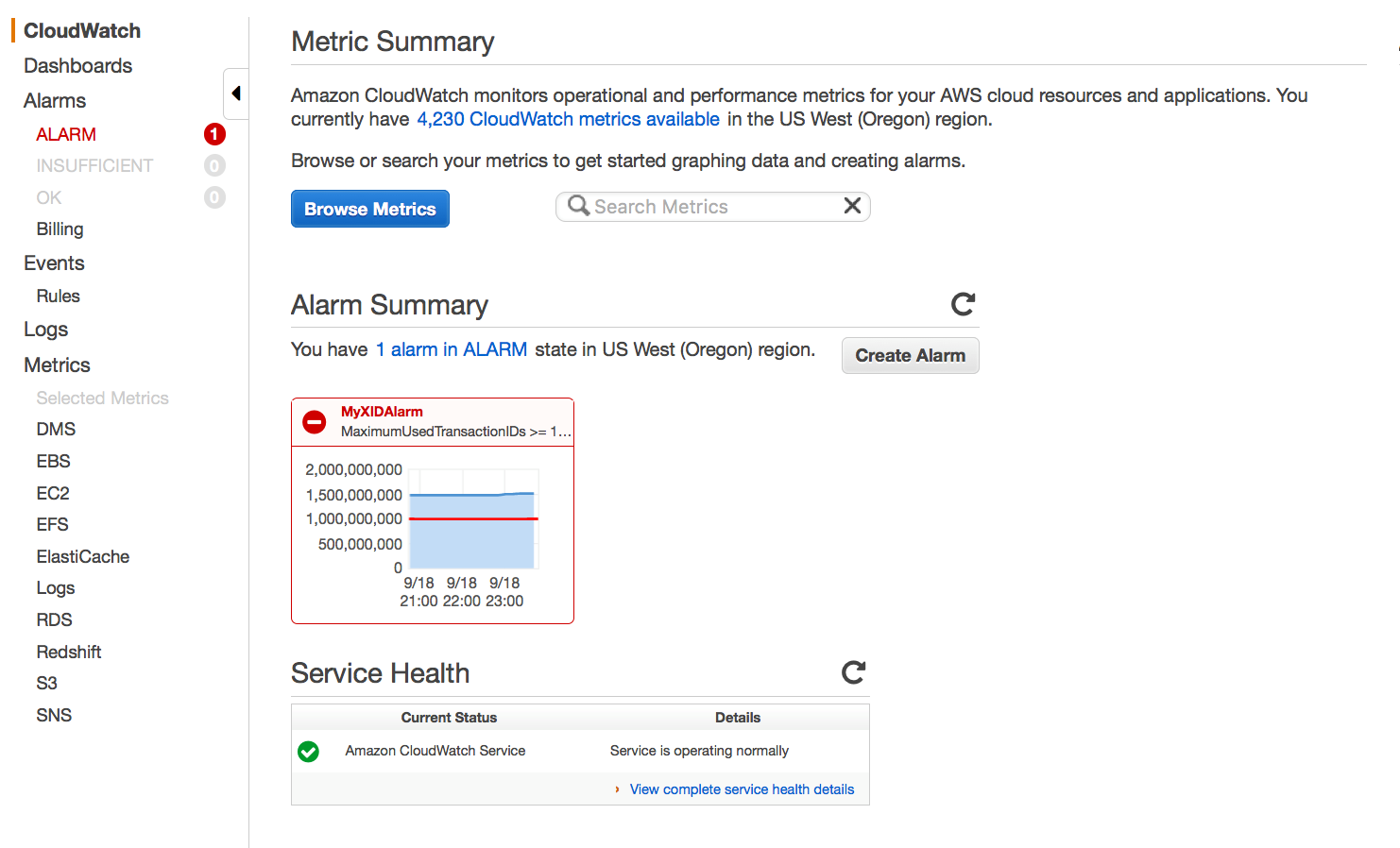Open Billing alarms in sidebar
Image resolution: width=1400 pixels, height=848 pixels.
click(x=60, y=229)
